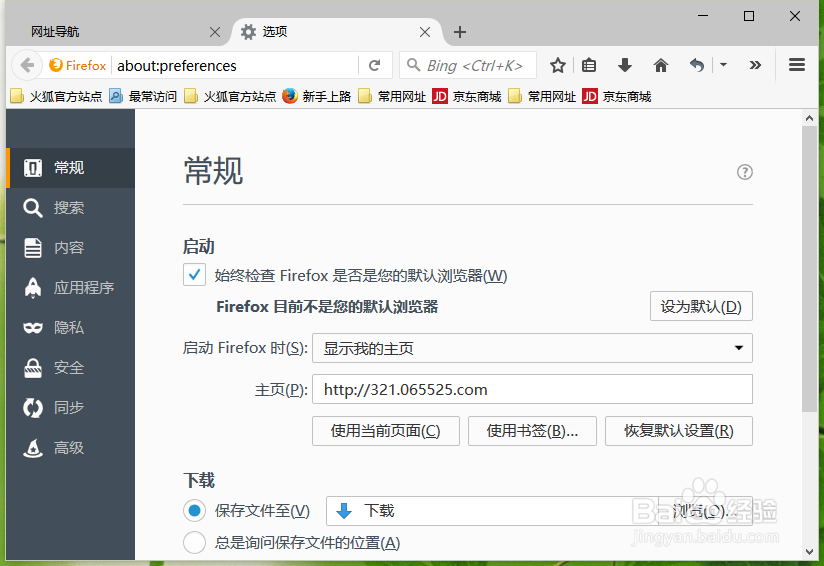The image size is (824, 566).
Task: Open 启动 Firefox 时 dropdown
Action: click(532, 348)
